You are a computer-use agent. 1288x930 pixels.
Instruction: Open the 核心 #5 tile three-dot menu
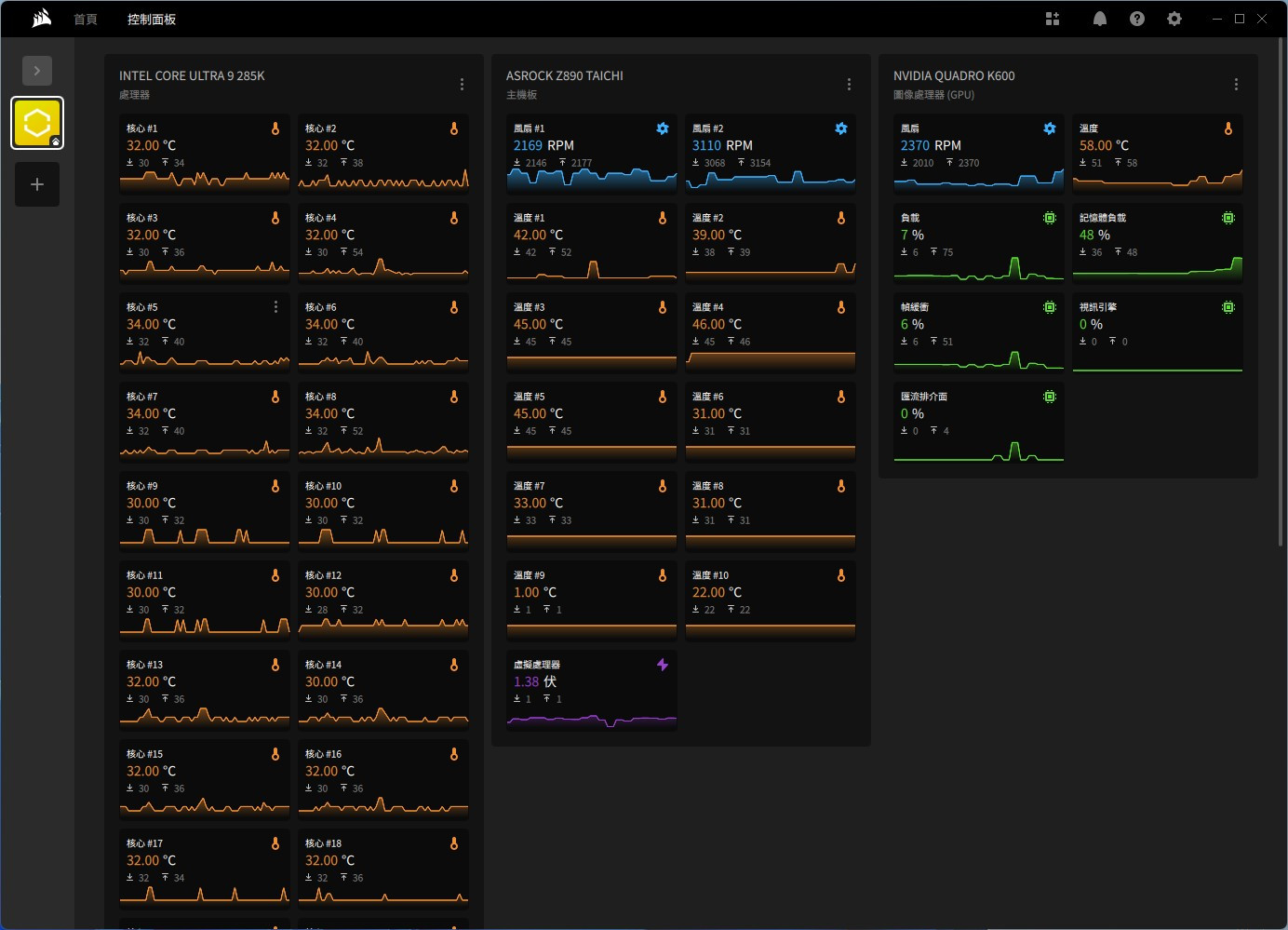pos(275,307)
